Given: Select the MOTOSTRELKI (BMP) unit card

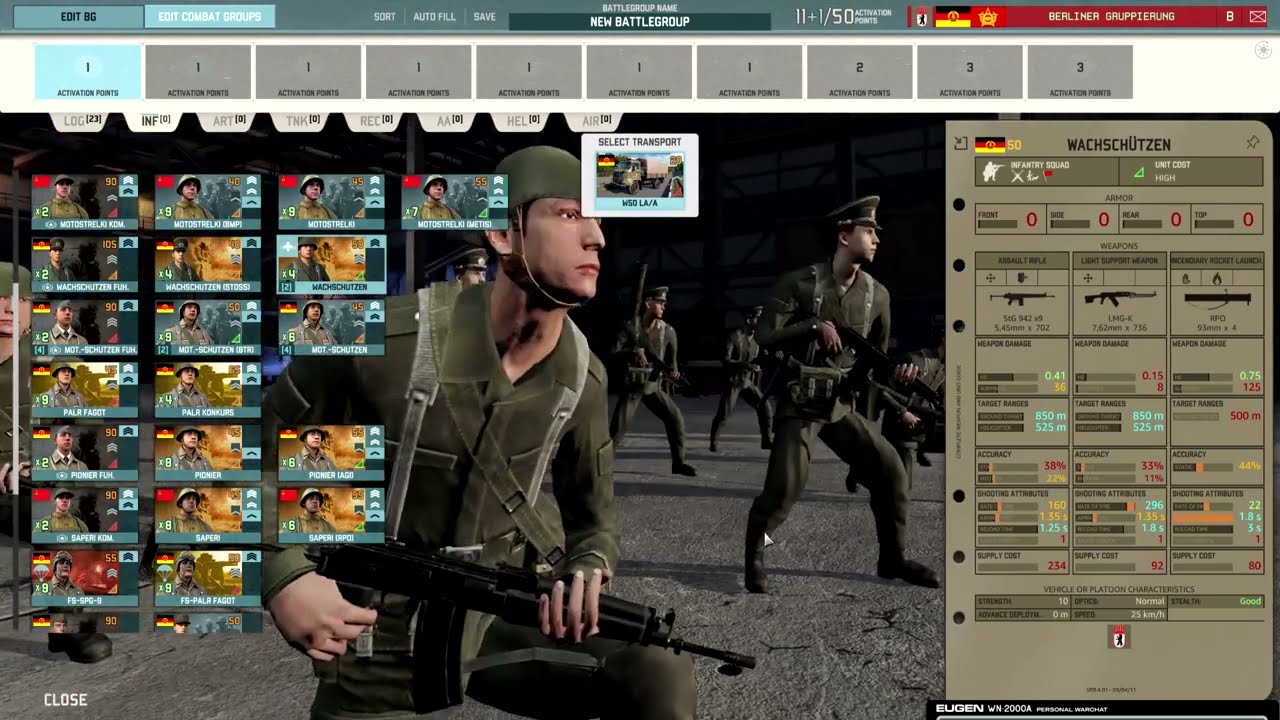Looking at the screenshot, I should click(208, 203).
